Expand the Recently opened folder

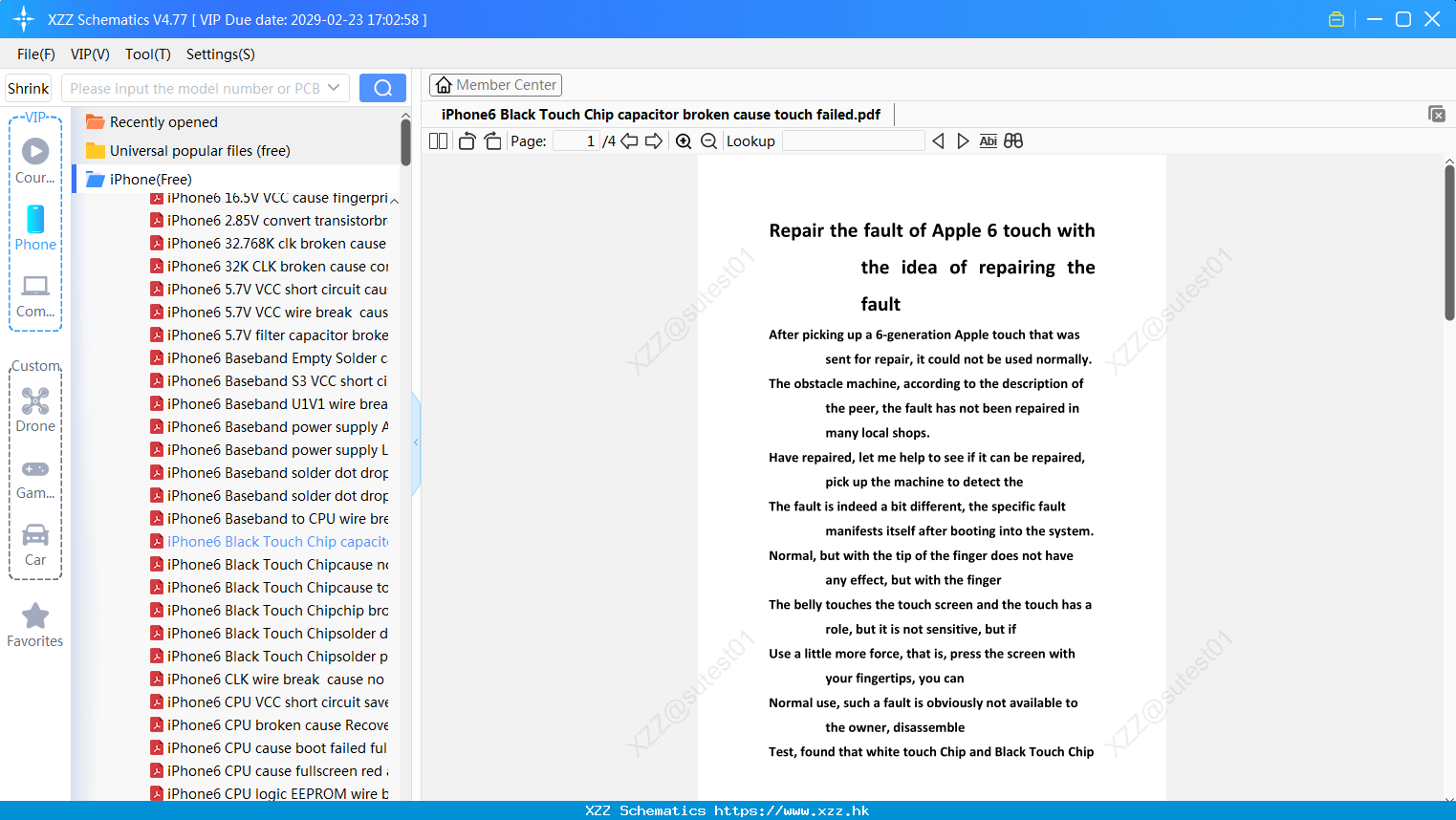pos(163,122)
